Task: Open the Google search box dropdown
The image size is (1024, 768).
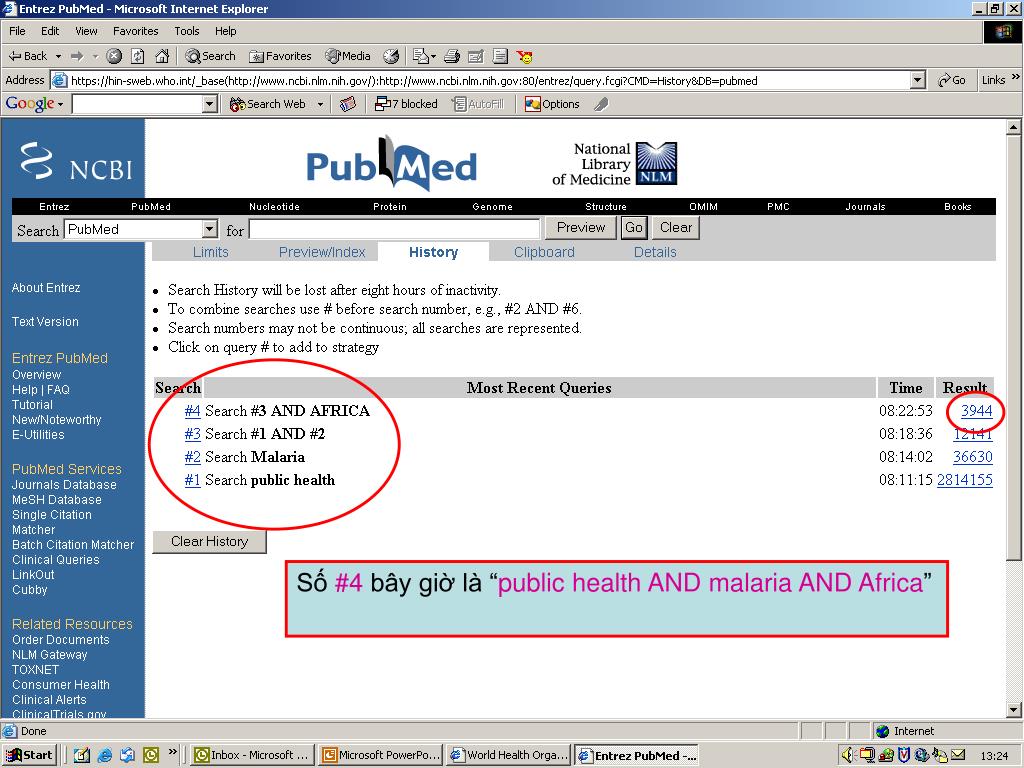Action: (210, 104)
